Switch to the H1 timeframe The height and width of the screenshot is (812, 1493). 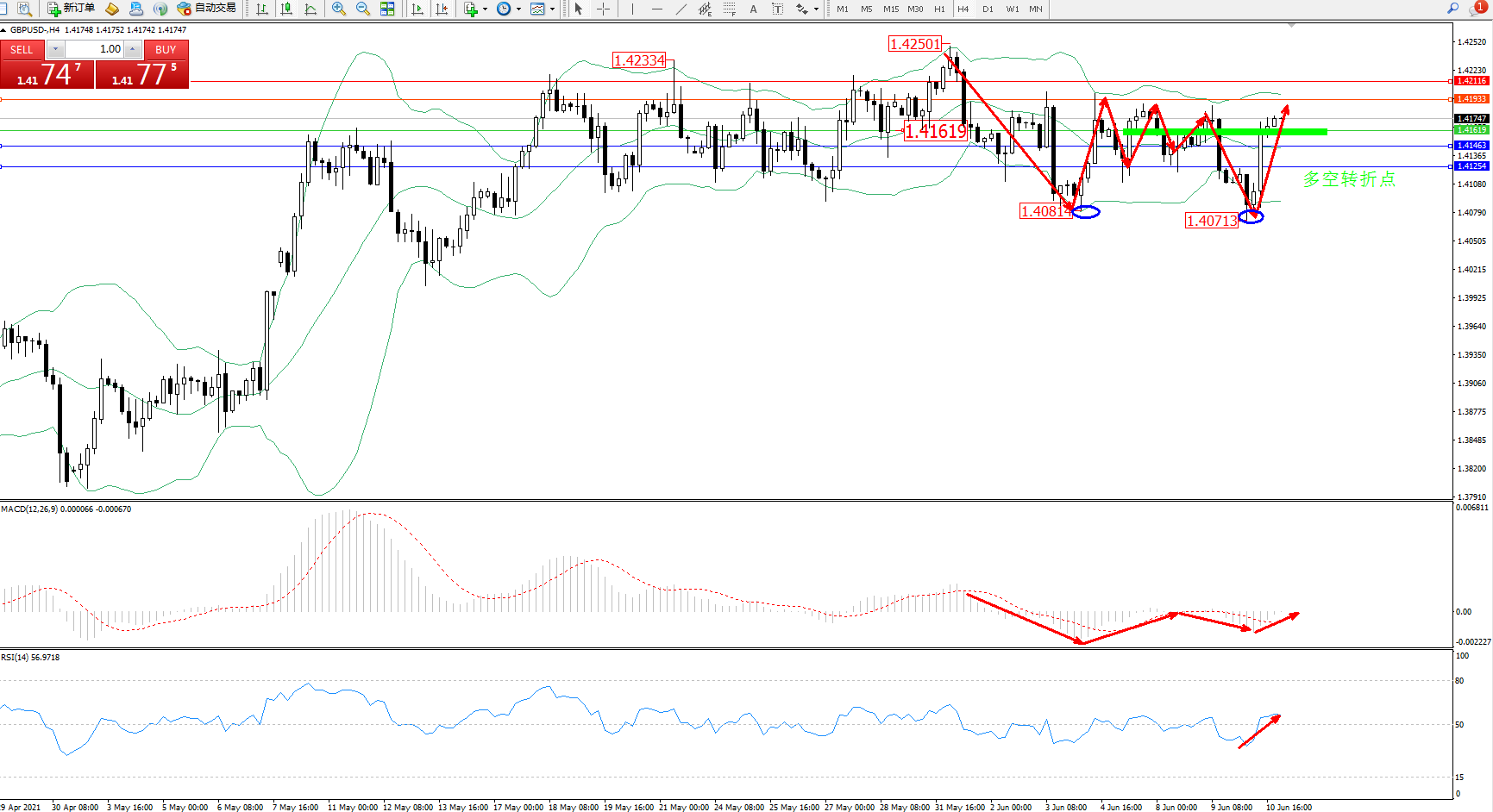[939, 9]
